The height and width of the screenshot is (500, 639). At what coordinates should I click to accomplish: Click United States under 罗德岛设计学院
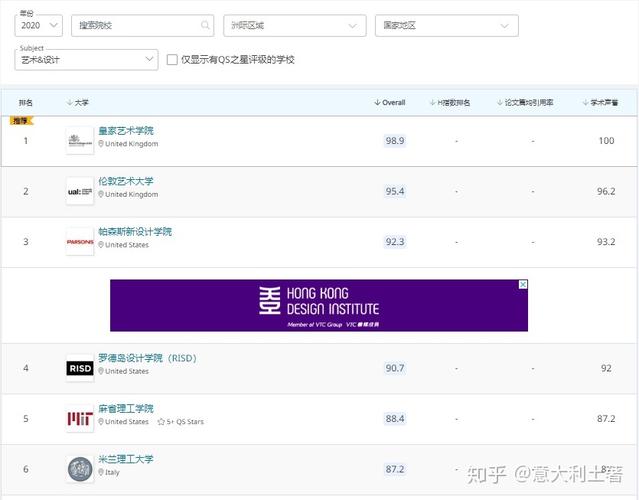pos(127,371)
